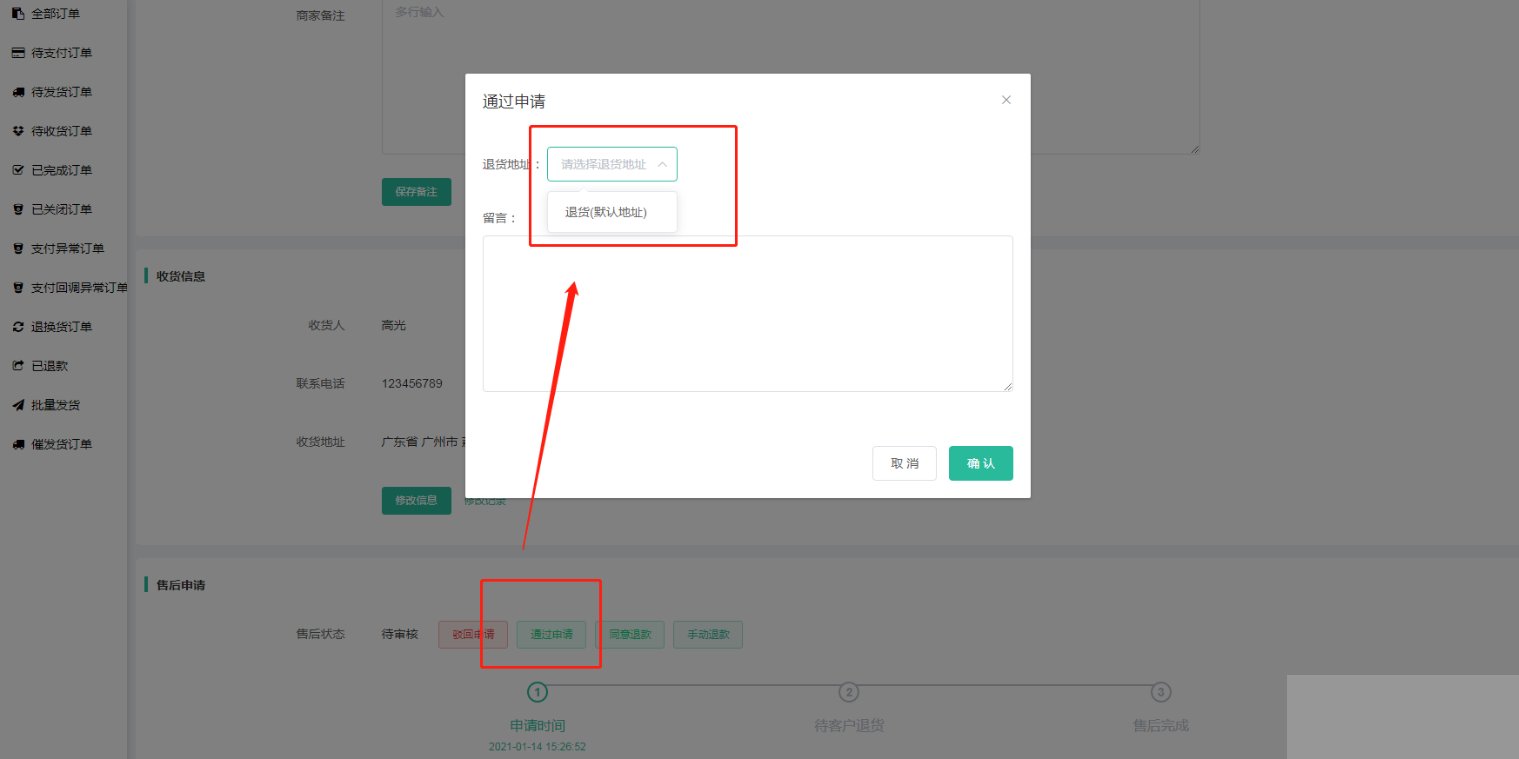The width and height of the screenshot is (1519, 759).
Task: Click the 收货地址 field label
Action: [x=320, y=442]
